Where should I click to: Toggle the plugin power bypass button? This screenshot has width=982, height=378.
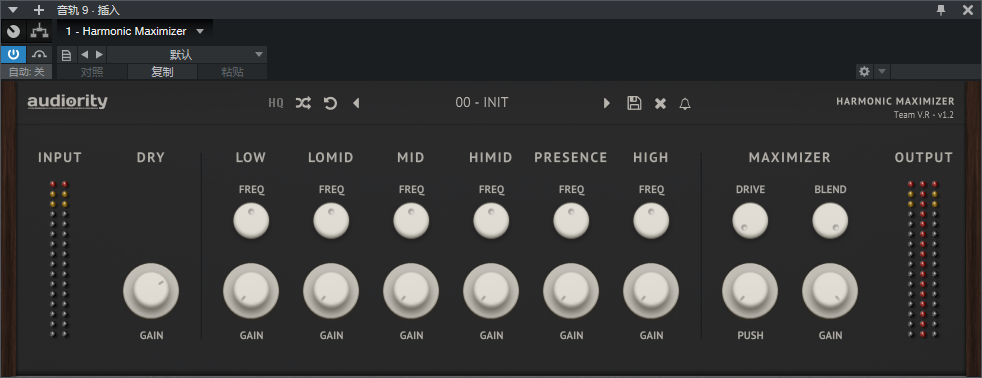[13, 54]
